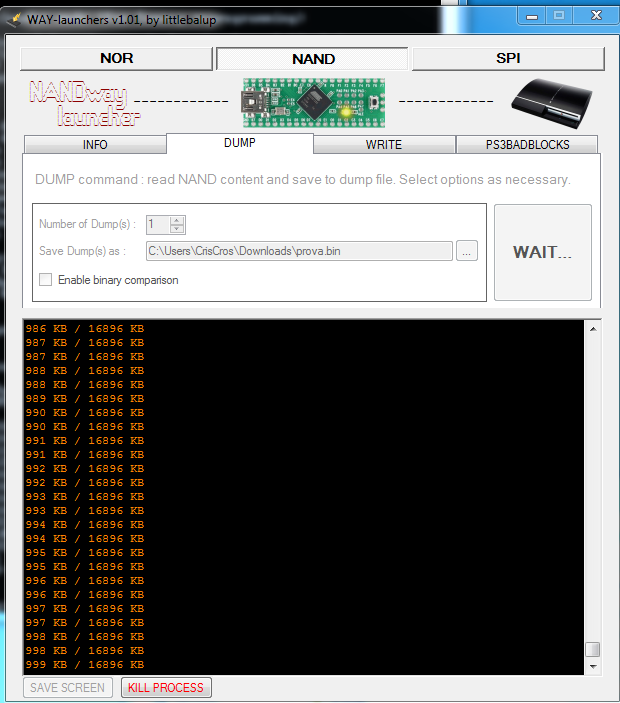Click the large WAIT... button
The width and height of the screenshot is (620, 703).
[542, 252]
